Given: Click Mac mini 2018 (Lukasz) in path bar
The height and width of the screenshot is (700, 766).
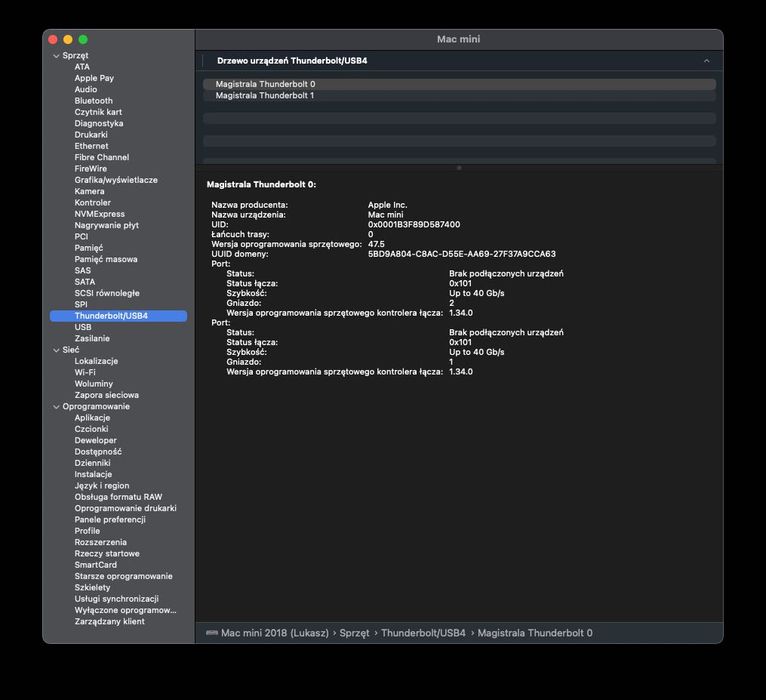Looking at the screenshot, I should pos(275,633).
